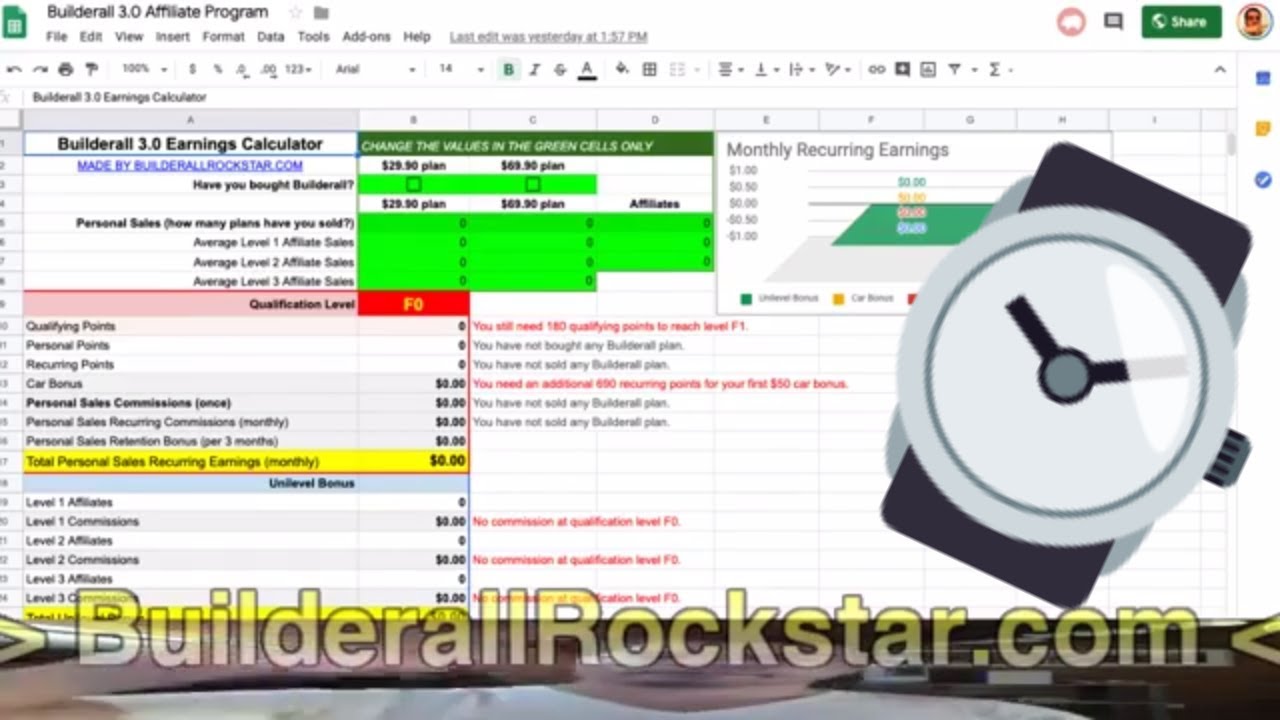Open the Borders tool

pyautogui.click(x=649, y=69)
